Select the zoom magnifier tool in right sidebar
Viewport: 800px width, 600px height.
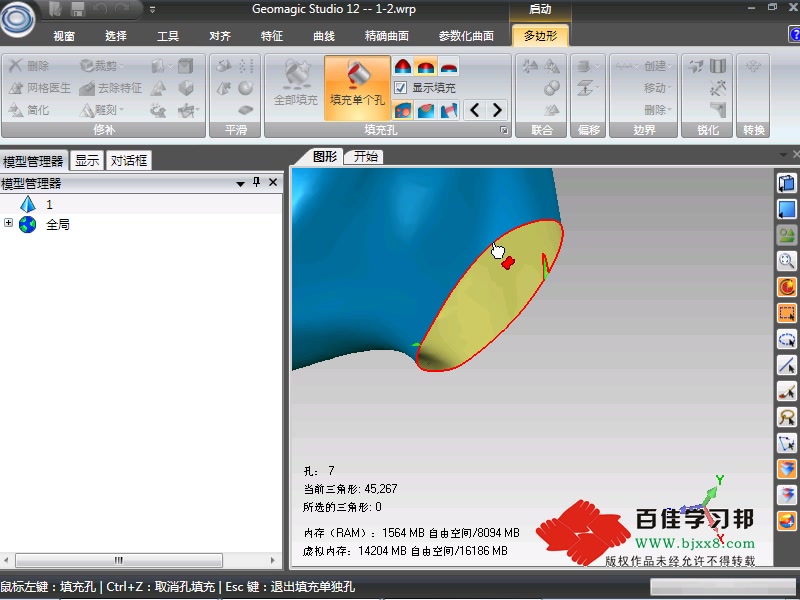(x=786, y=261)
